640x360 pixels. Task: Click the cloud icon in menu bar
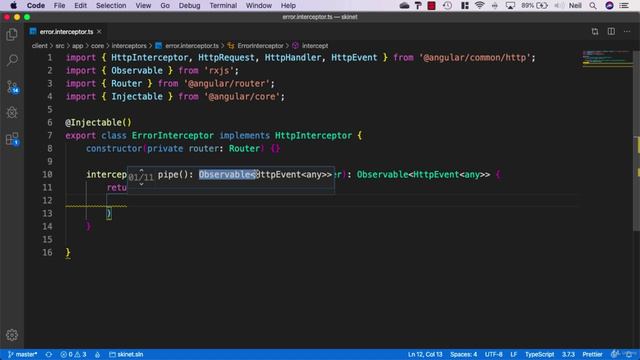click(404, 5)
